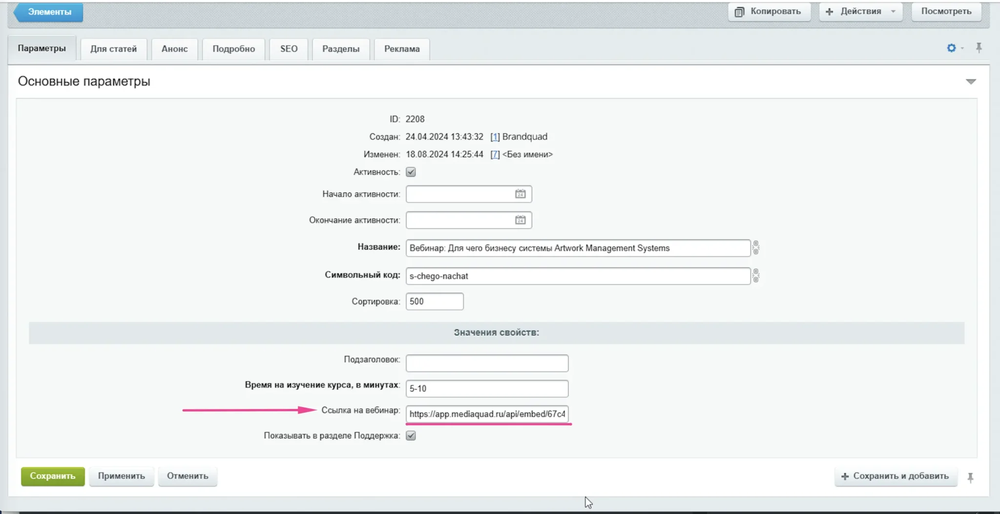
Task: Click the green Сохранить button
Action: click(x=52, y=476)
